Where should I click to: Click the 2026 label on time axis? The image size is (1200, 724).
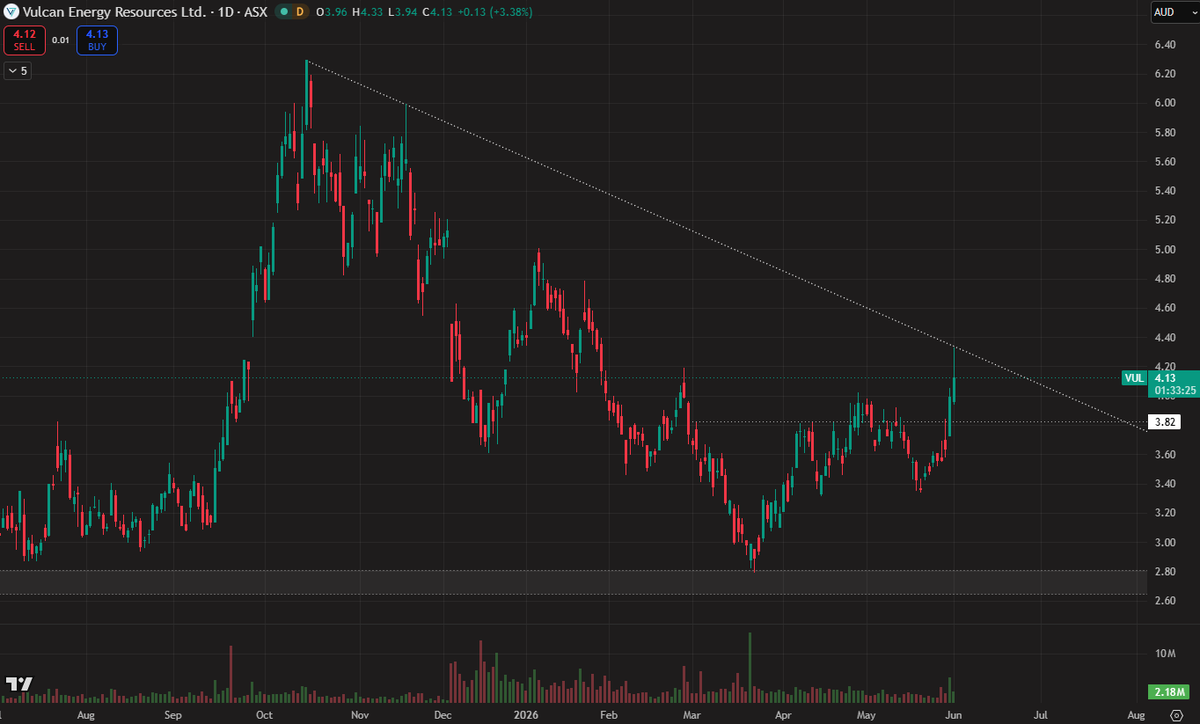tap(525, 716)
